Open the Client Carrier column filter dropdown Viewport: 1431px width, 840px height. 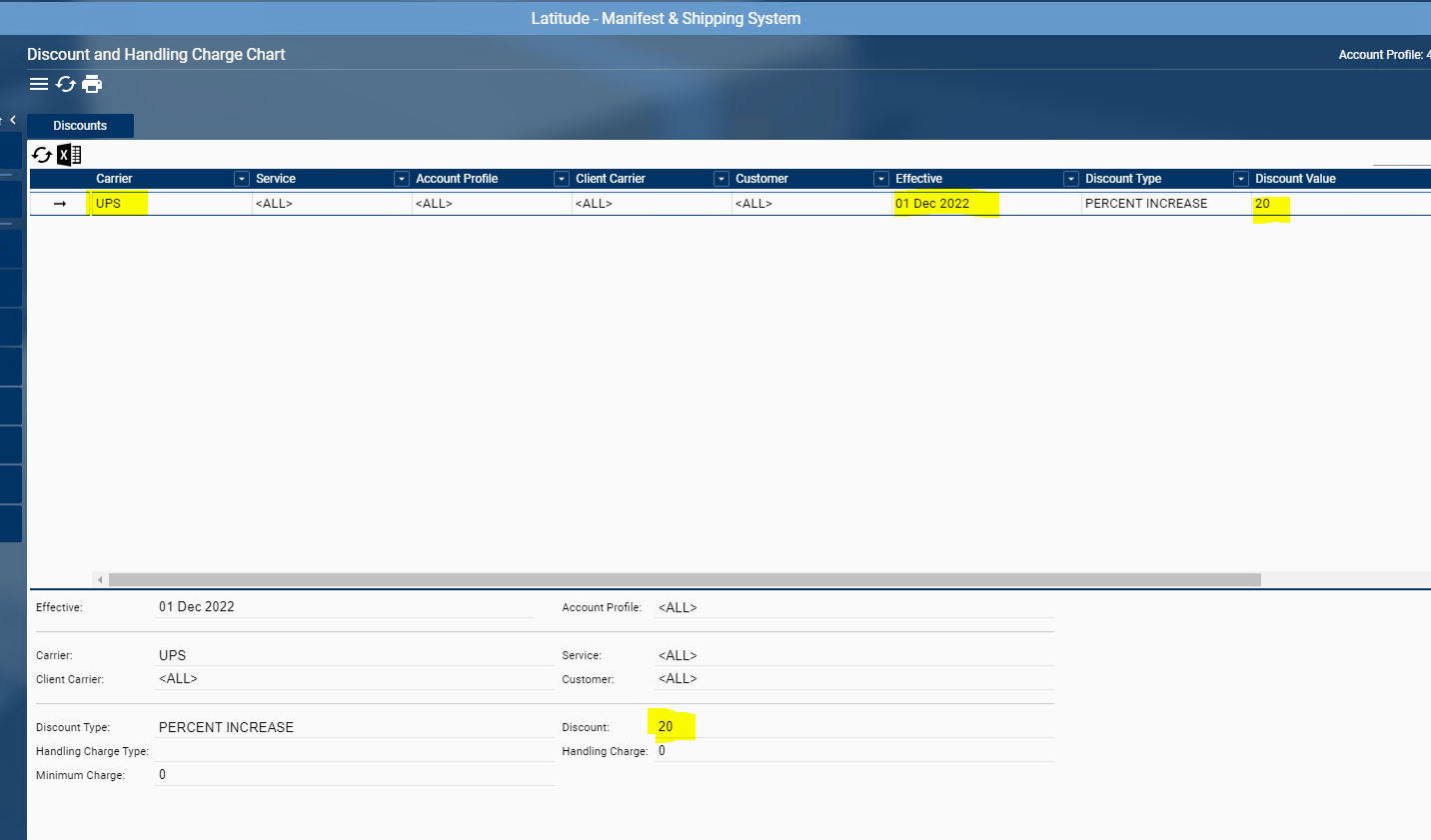720,179
